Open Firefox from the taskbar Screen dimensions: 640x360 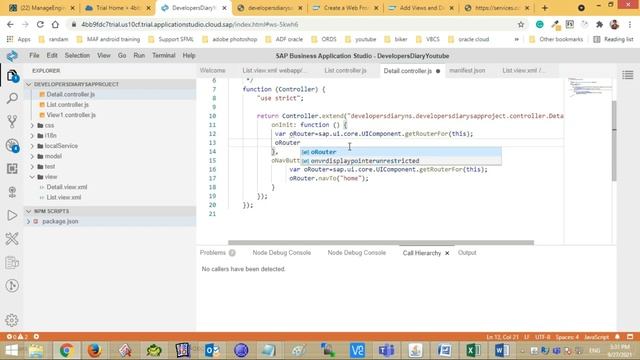click(95, 350)
